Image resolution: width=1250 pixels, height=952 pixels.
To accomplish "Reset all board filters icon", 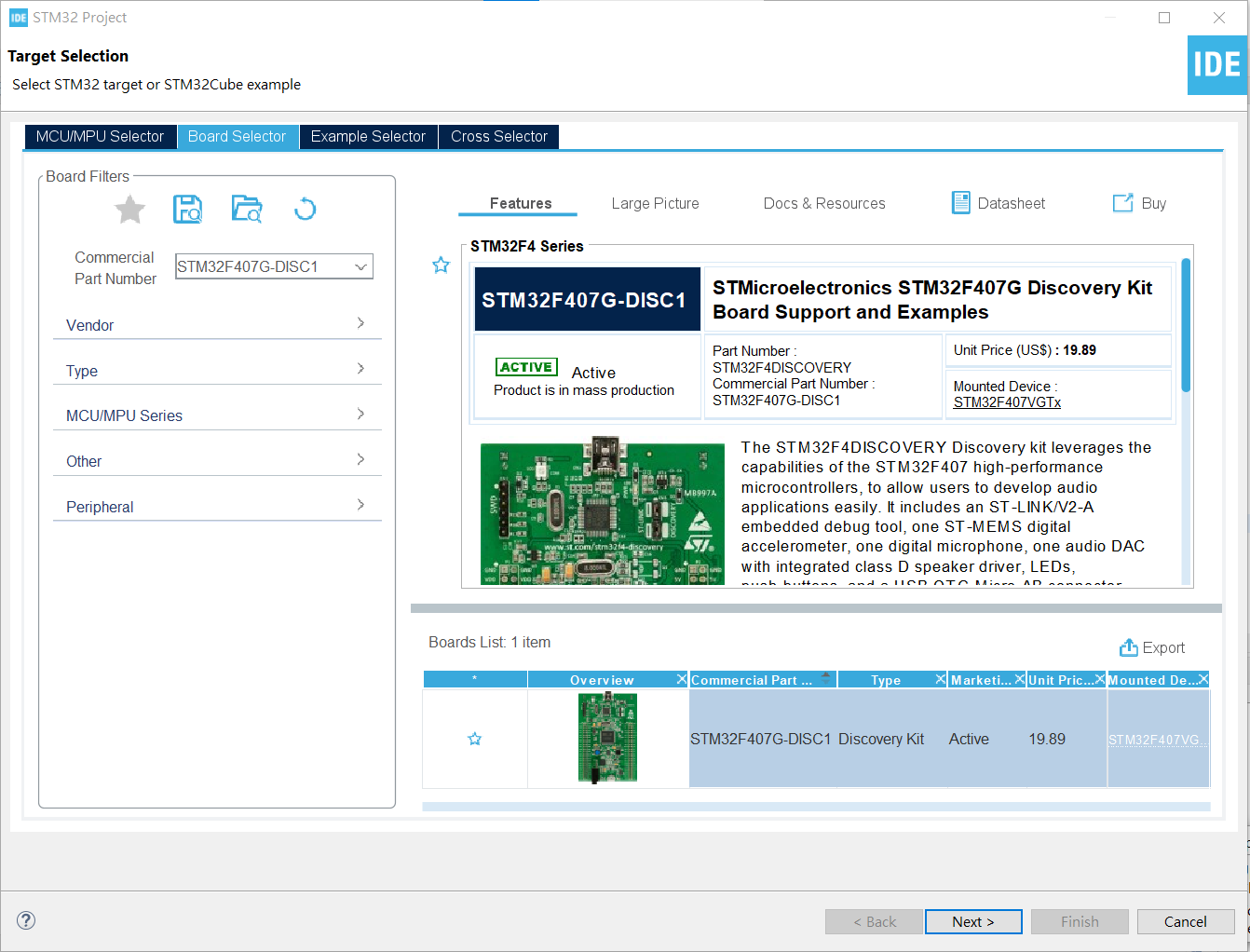I will pyautogui.click(x=305, y=209).
